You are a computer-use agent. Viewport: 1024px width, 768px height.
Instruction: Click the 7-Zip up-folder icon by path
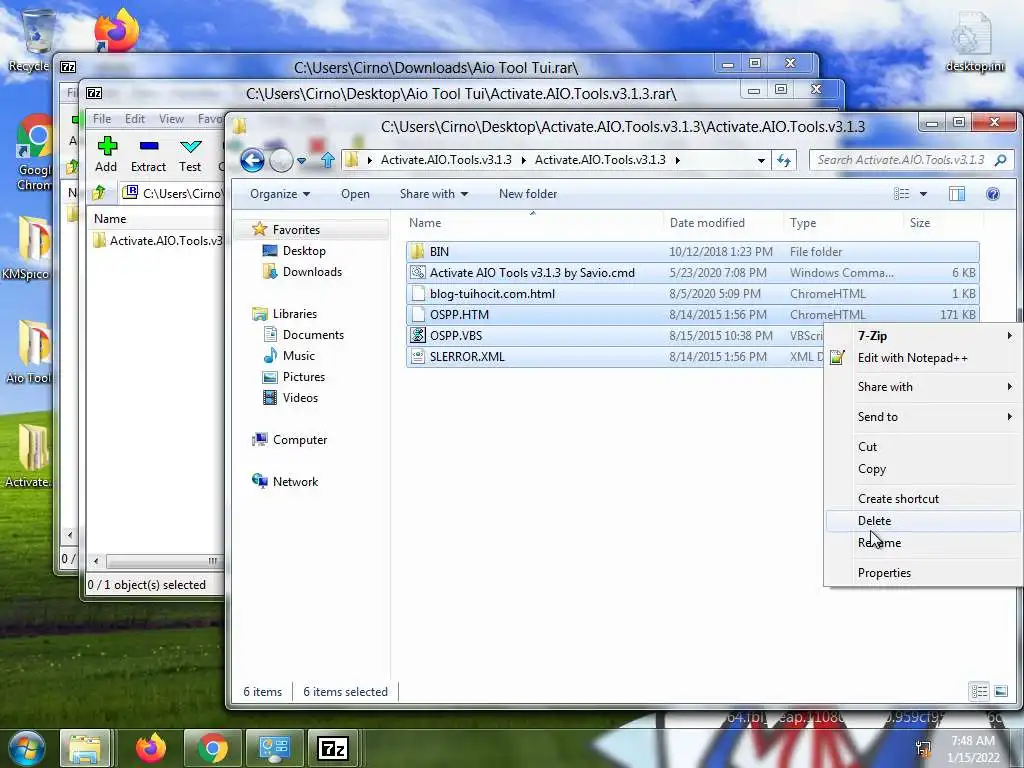99,193
